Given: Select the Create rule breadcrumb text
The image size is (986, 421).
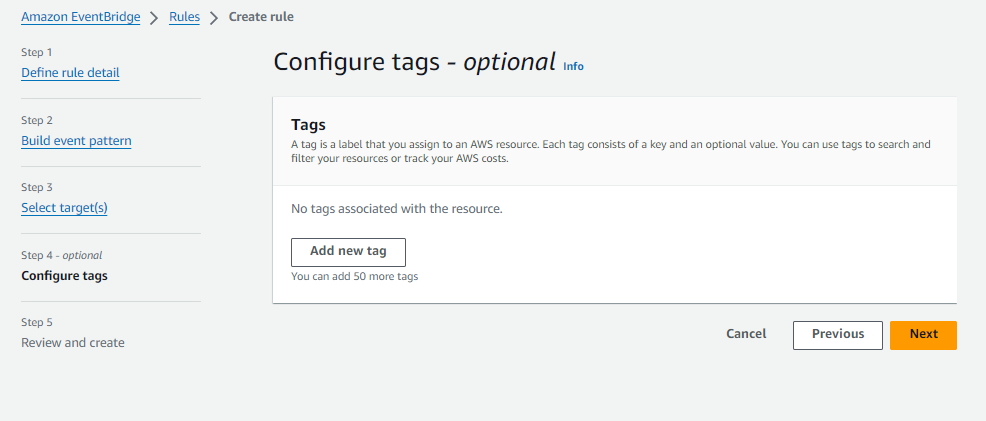Looking at the screenshot, I should point(261,17).
